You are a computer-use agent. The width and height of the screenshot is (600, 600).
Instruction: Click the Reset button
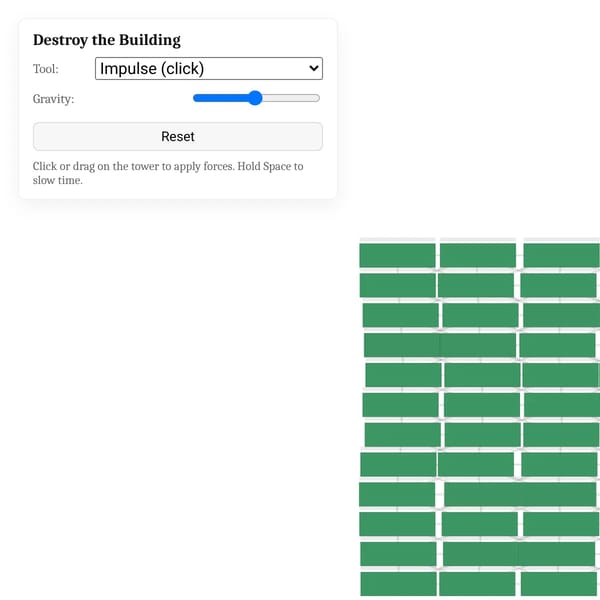click(178, 137)
